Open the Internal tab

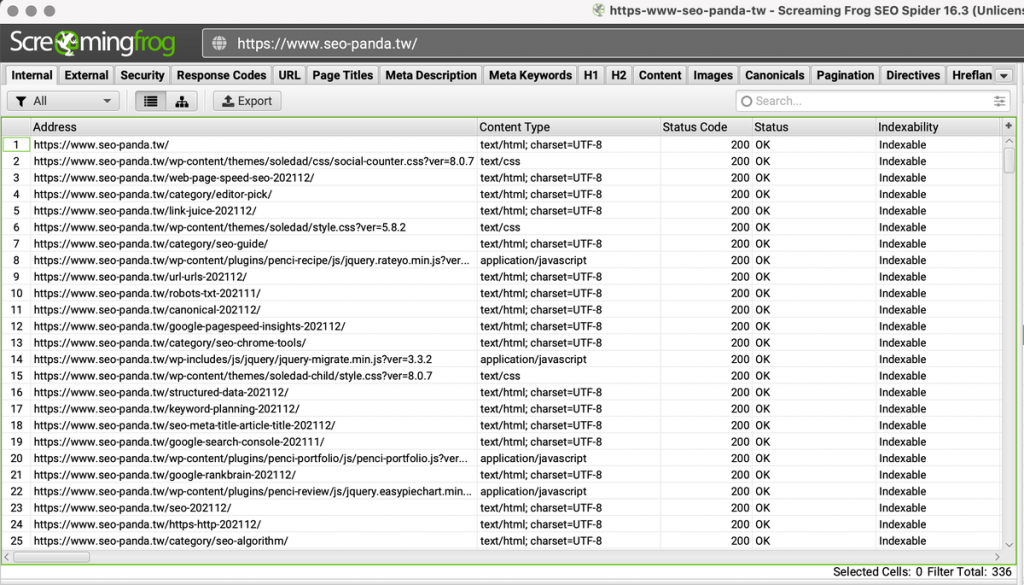coord(31,75)
